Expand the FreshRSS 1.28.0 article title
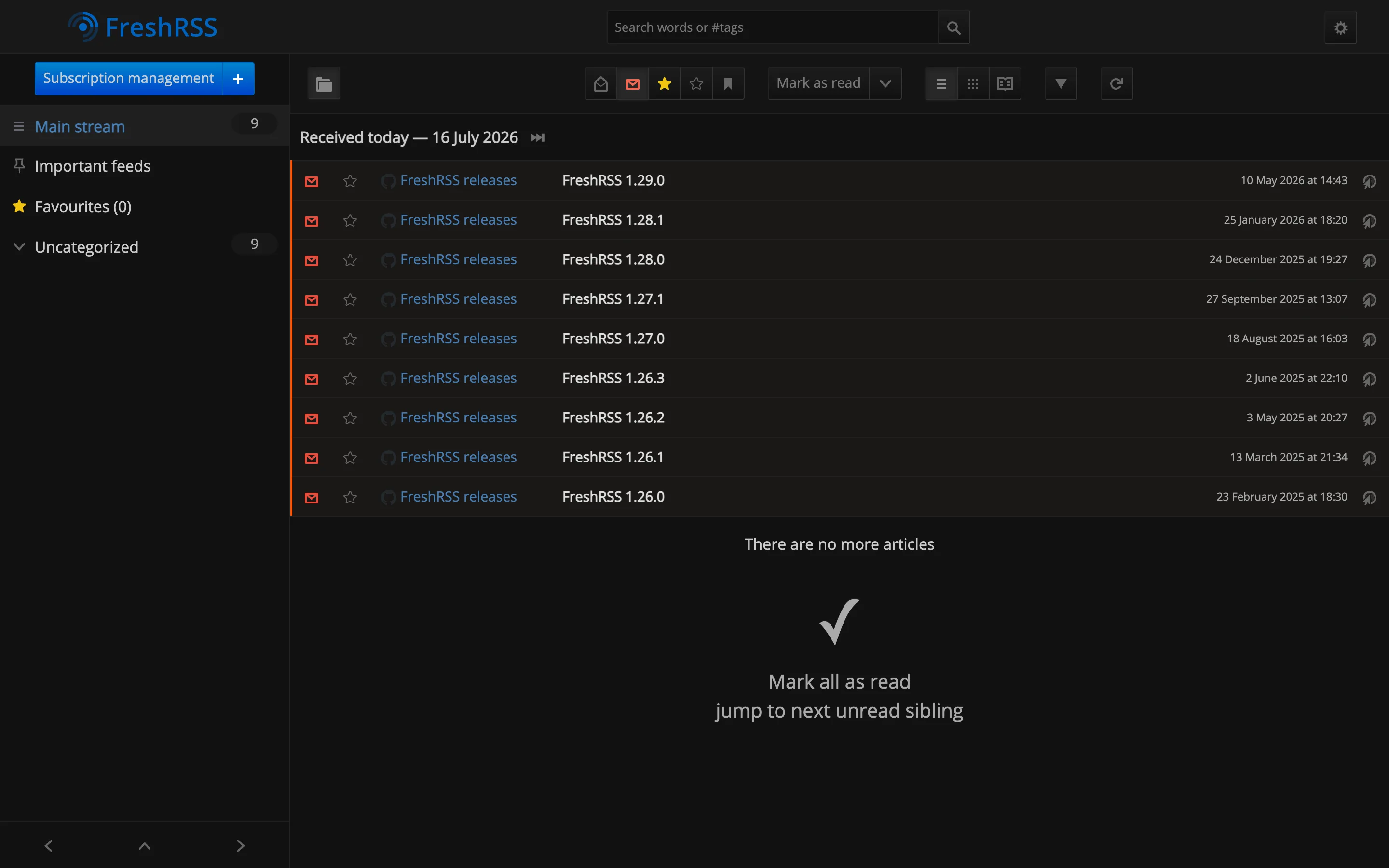This screenshot has height=868, width=1389. tap(613, 259)
